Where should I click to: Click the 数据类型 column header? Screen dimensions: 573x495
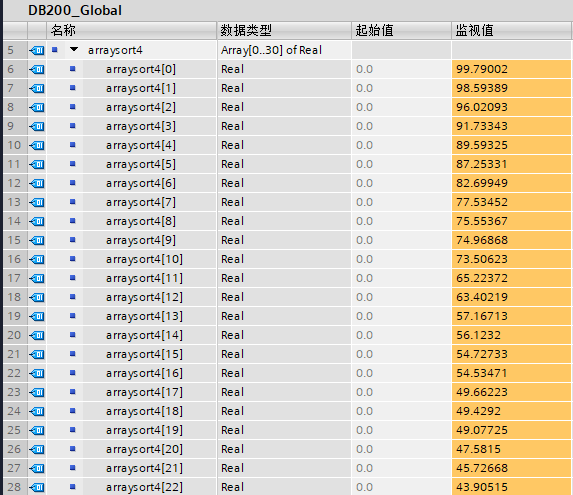click(284, 30)
